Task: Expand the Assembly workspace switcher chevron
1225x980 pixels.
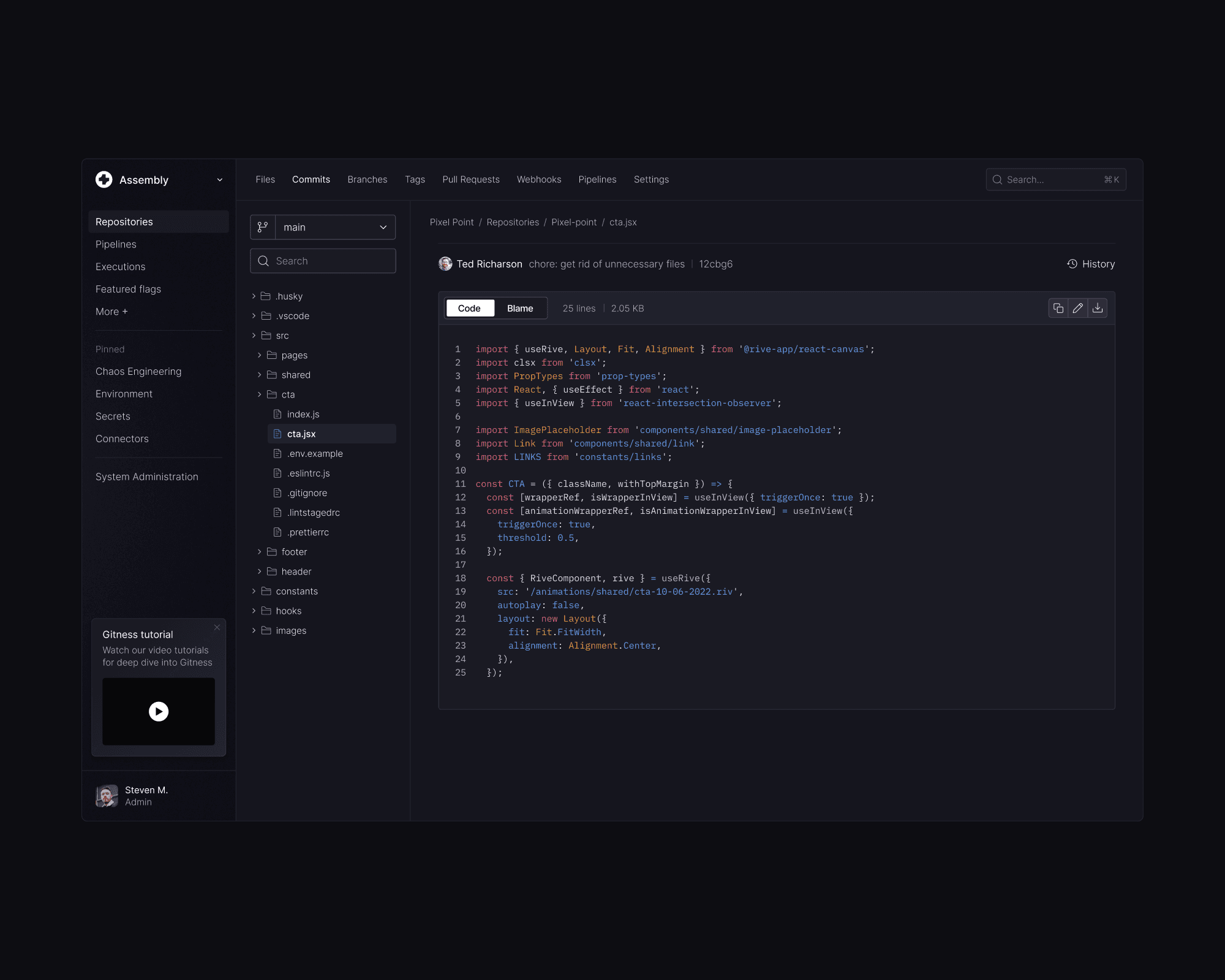Action: [x=219, y=179]
